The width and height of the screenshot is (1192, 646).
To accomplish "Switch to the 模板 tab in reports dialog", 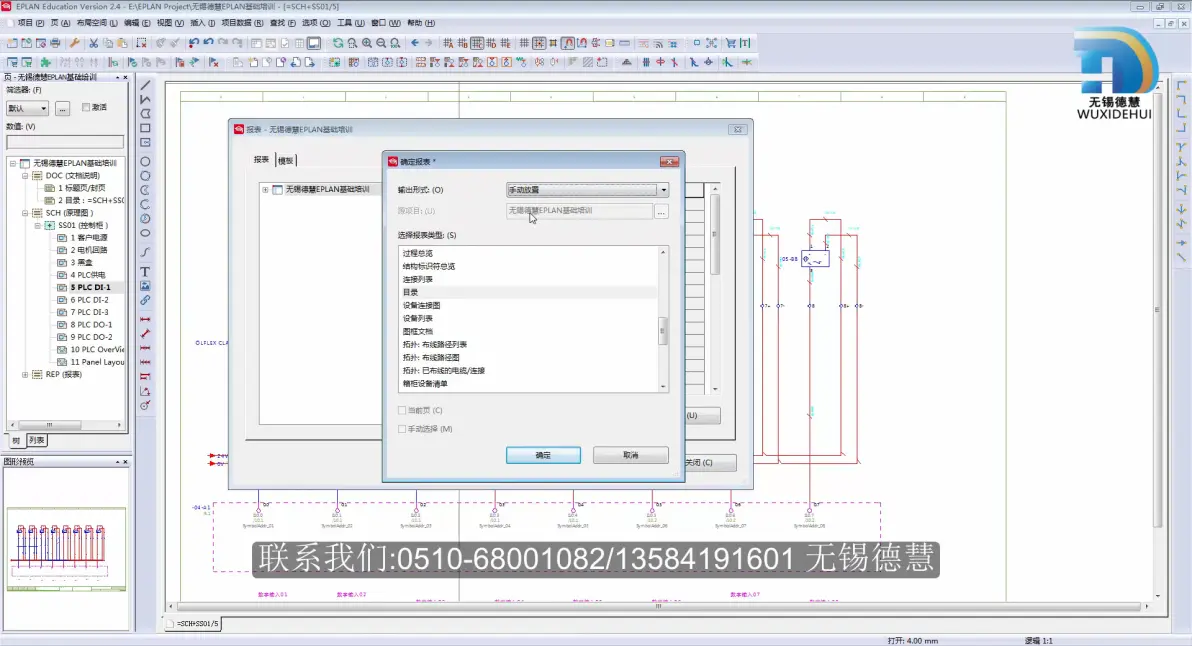I will coord(285,160).
